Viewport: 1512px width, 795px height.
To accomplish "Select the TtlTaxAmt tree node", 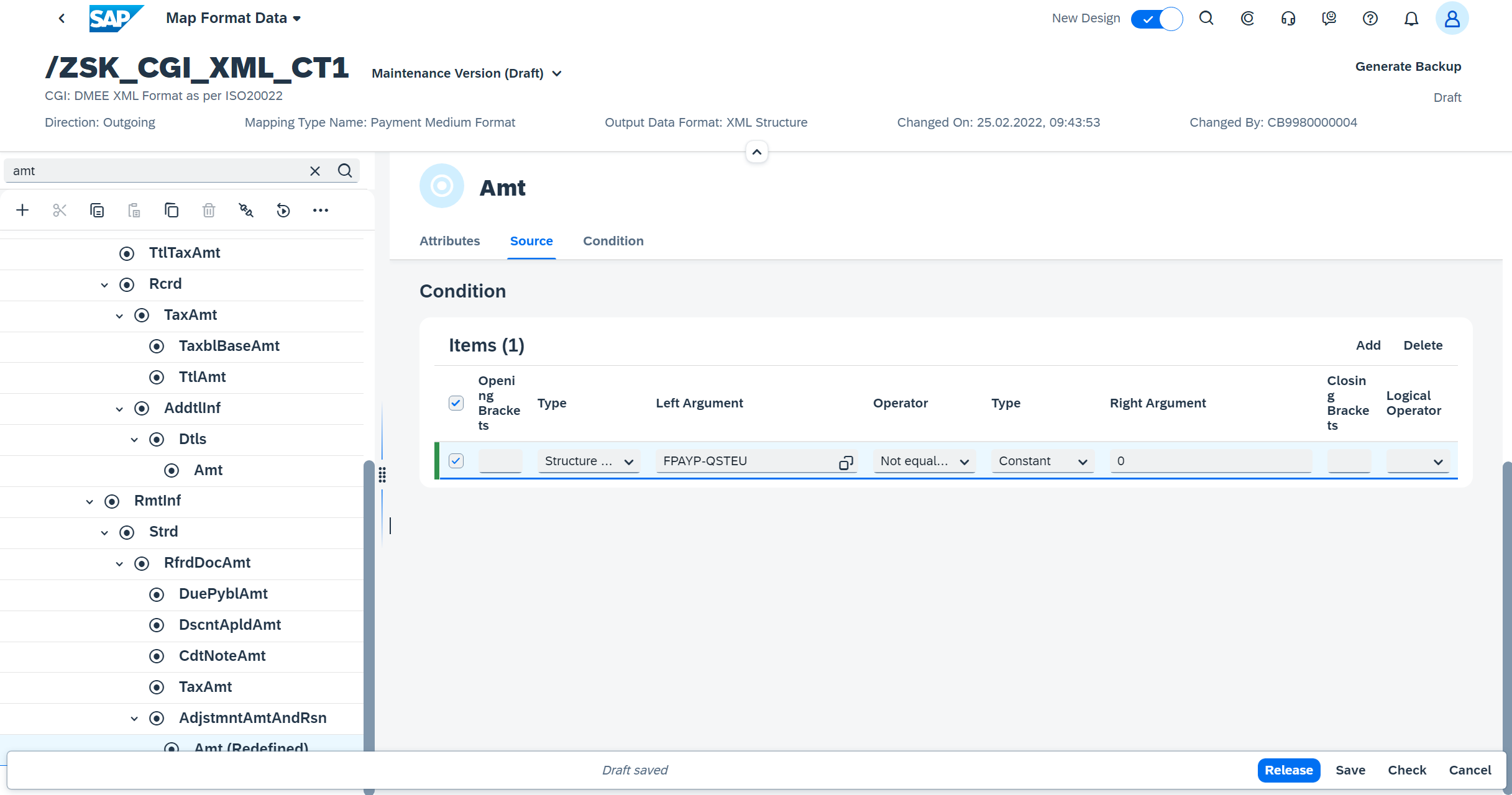I will click(x=184, y=253).
